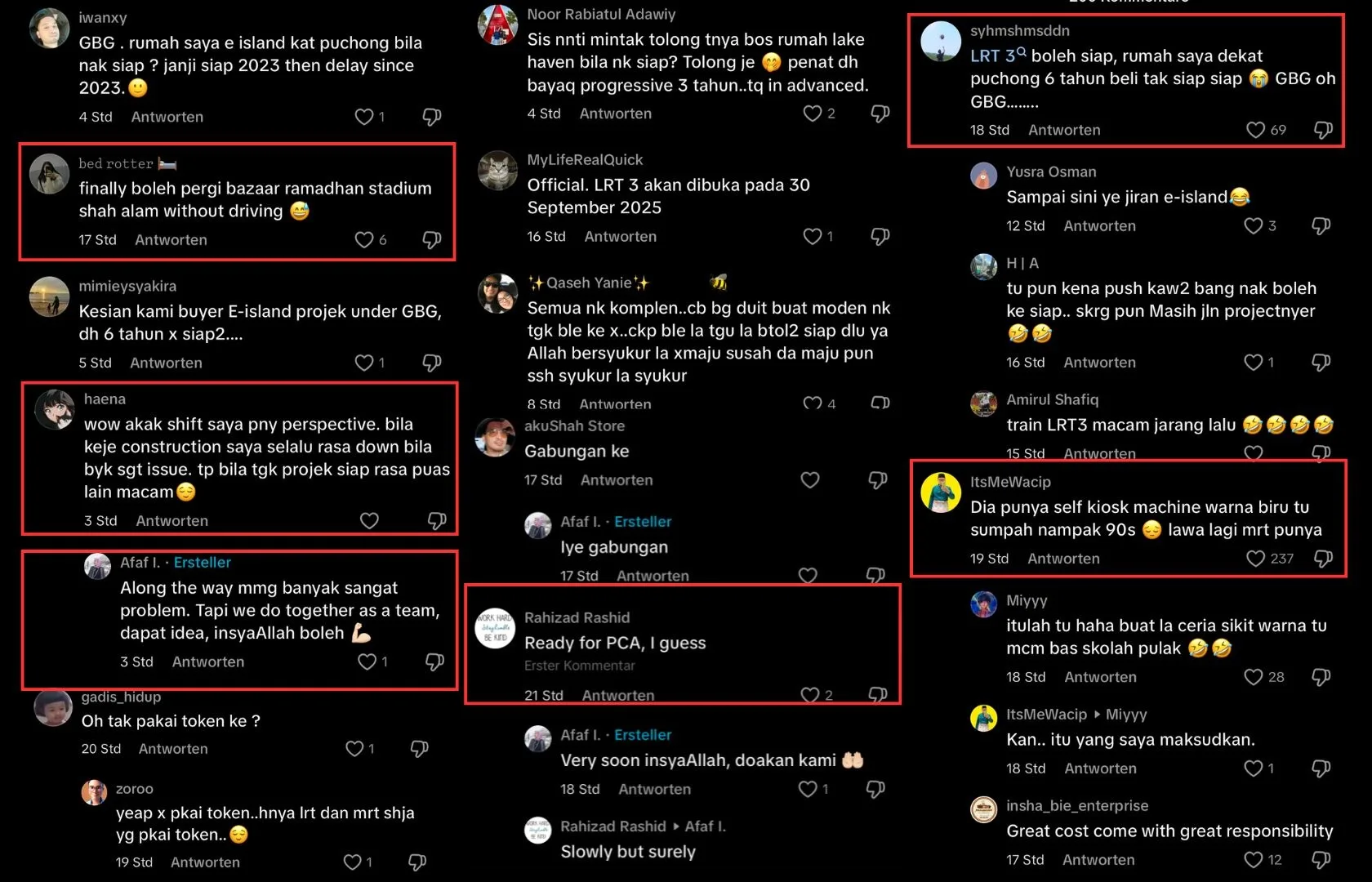The height and width of the screenshot is (882, 1372).
Task: Open Afaf I. Ersteller profile name
Action: pos(140,563)
